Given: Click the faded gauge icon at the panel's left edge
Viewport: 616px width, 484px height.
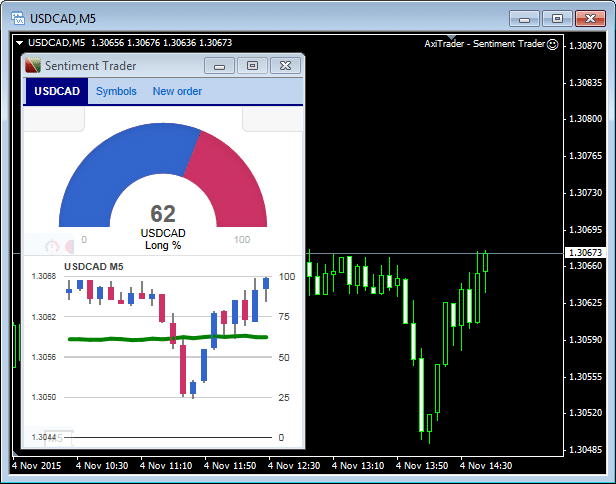Looking at the screenshot, I should coord(52,247).
